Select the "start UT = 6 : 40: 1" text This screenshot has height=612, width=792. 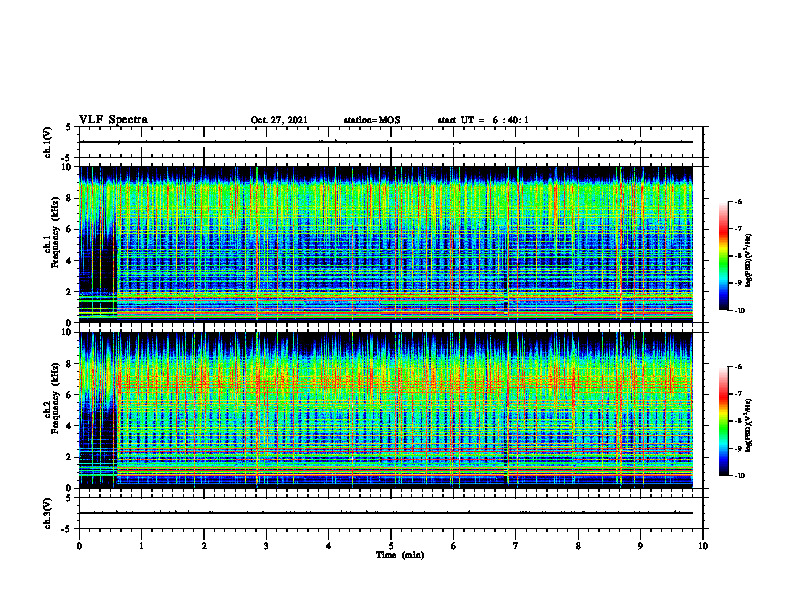pyautogui.click(x=483, y=120)
